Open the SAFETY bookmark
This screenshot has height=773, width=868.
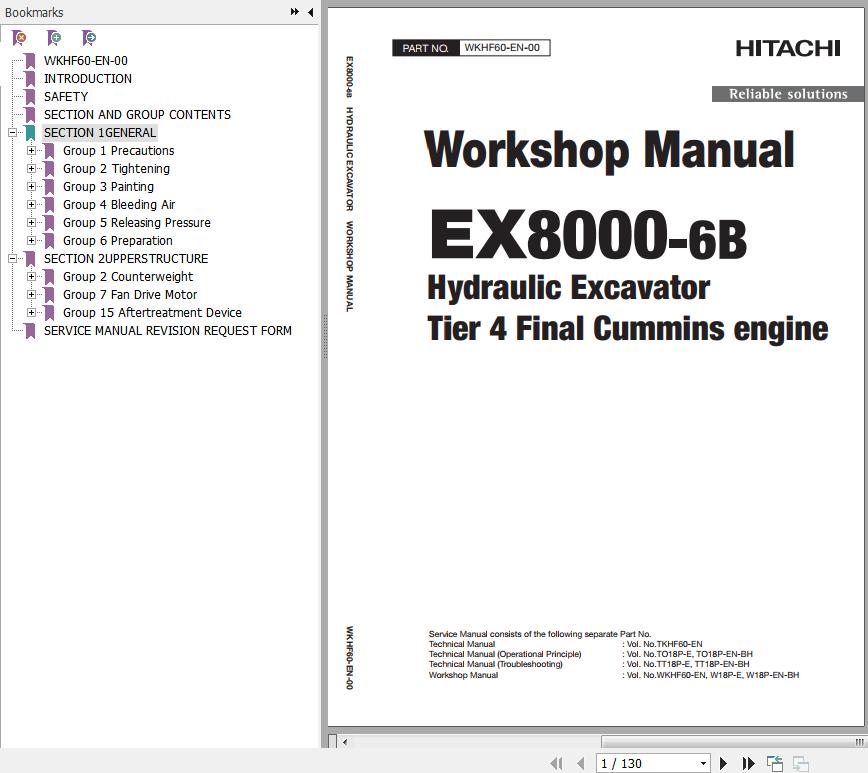coord(66,96)
